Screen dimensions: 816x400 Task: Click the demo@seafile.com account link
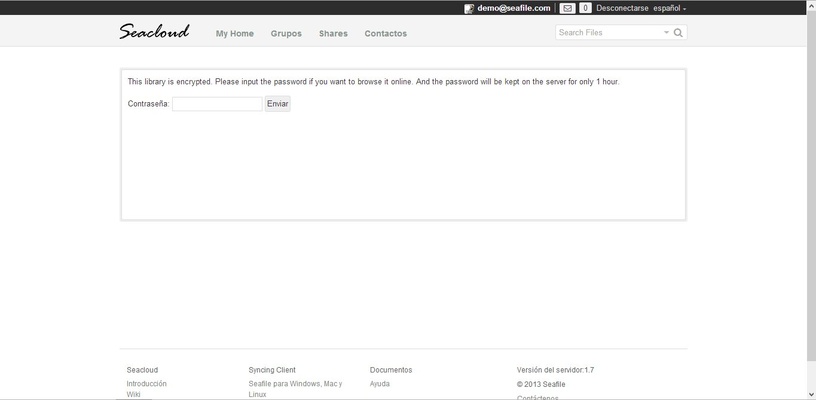pyautogui.click(x=514, y=8)
